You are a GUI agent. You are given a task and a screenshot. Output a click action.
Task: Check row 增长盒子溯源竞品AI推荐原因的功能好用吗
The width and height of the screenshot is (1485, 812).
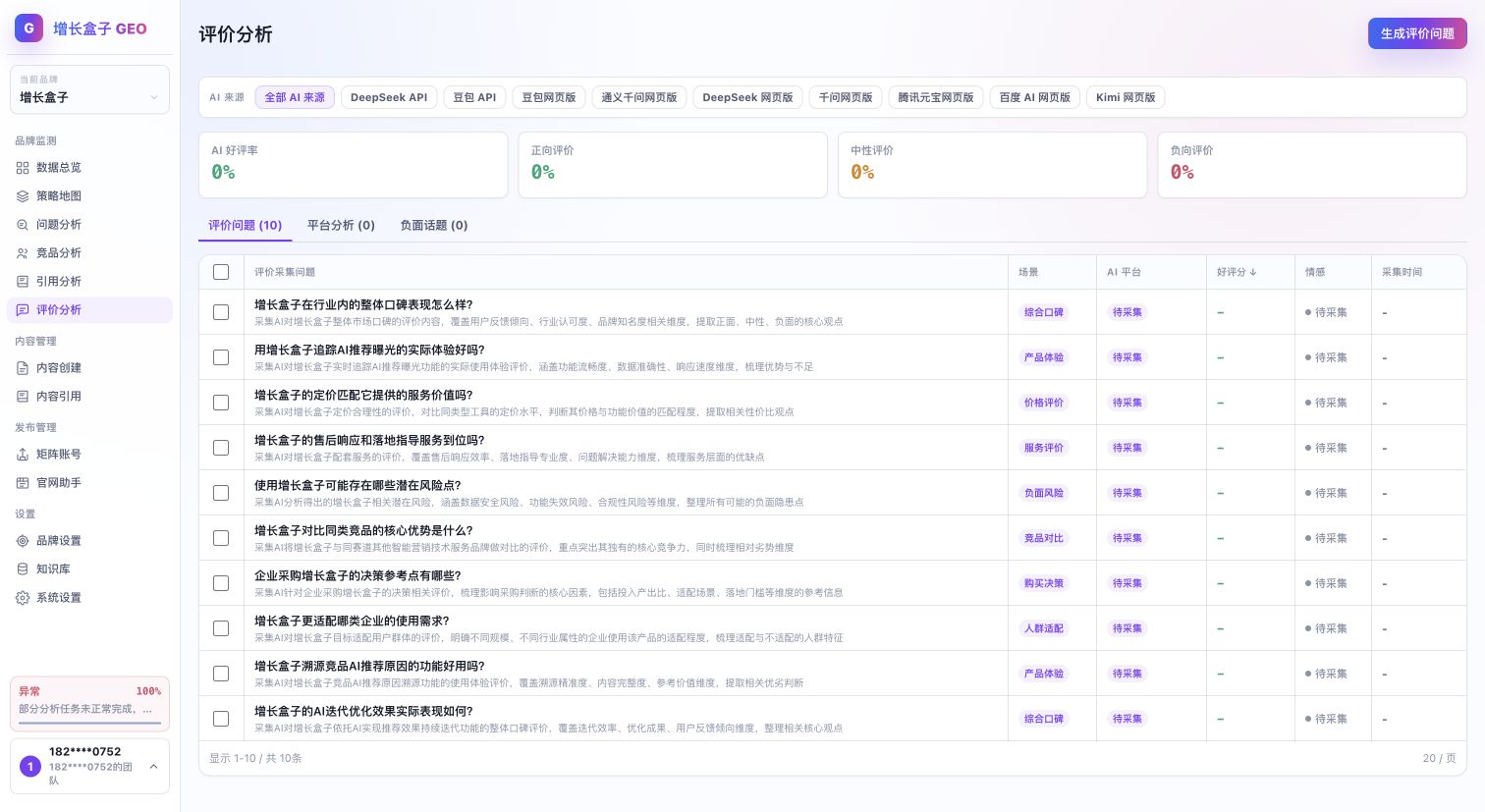221,674
